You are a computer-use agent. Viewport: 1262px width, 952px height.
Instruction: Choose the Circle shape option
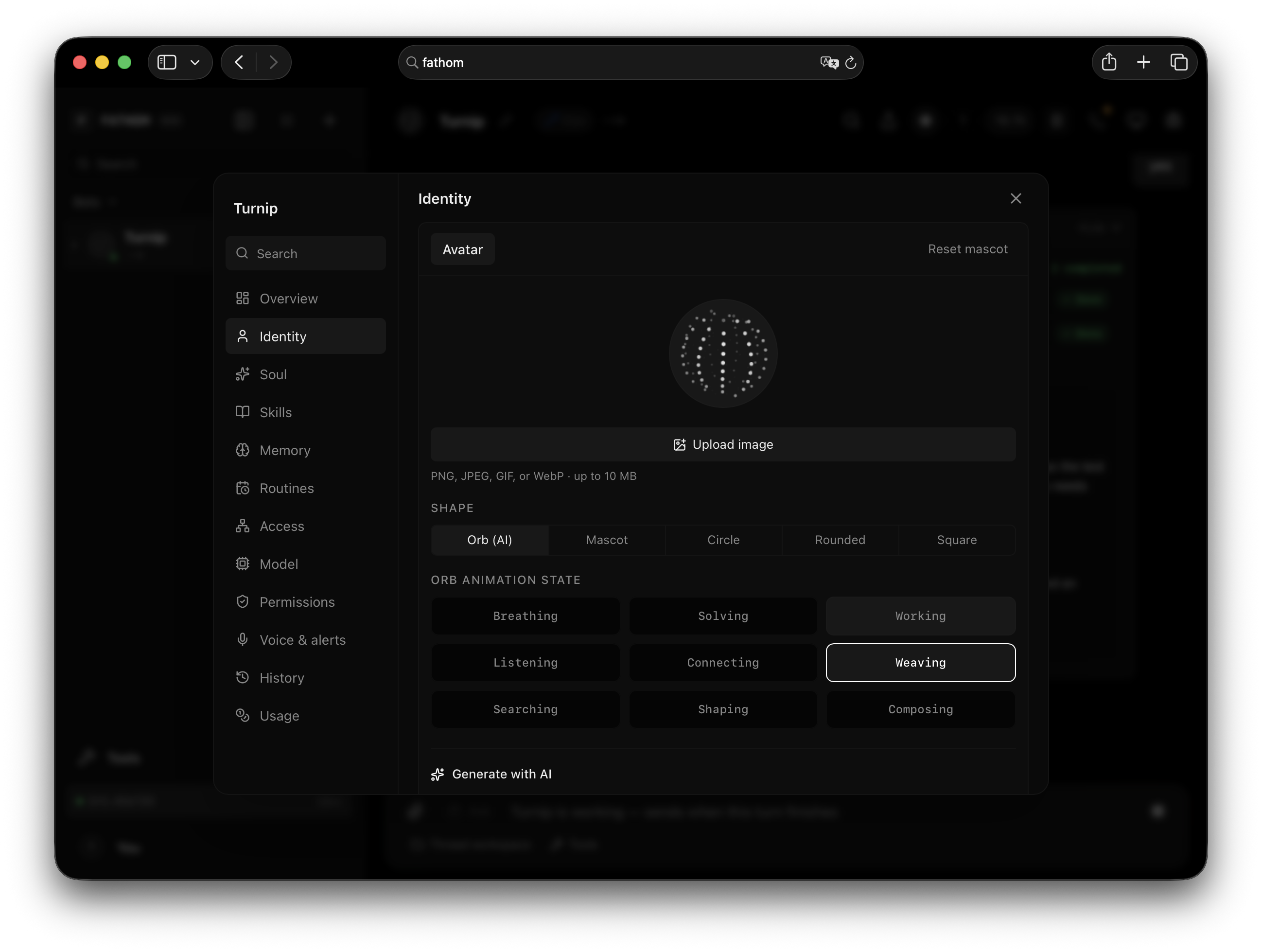pos(723,540)
